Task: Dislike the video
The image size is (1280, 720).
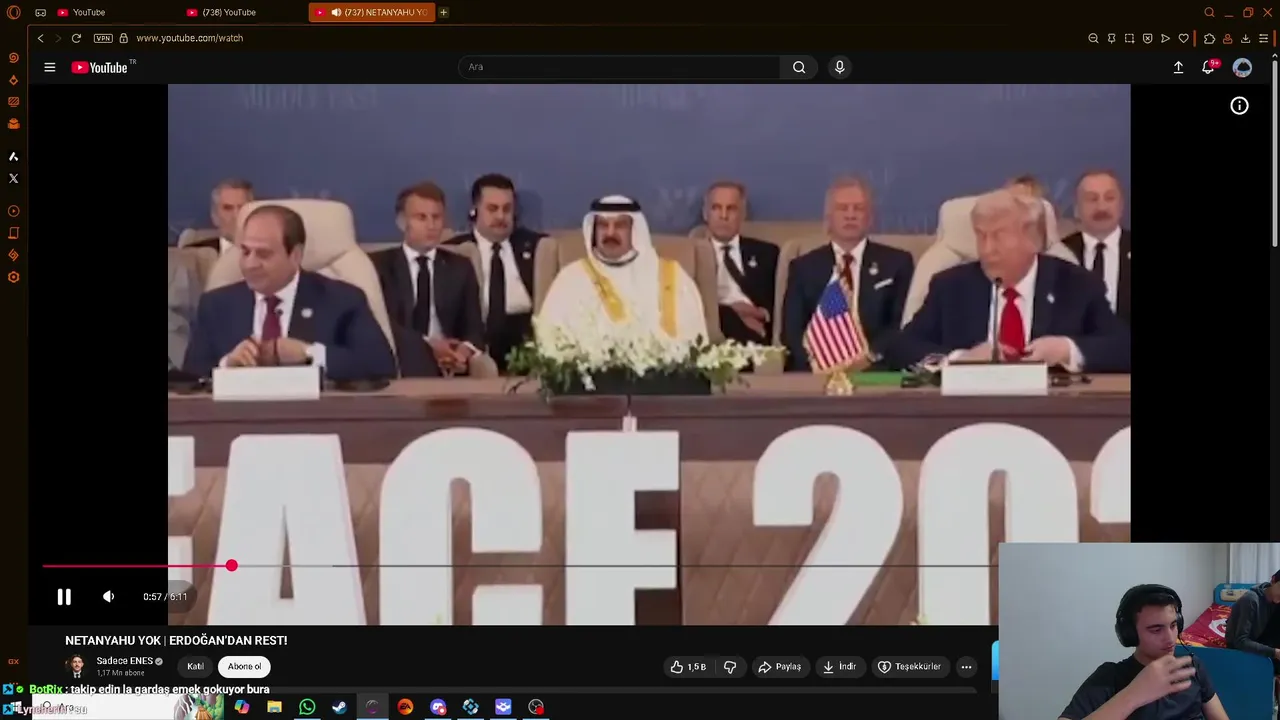Action: pyautogui.click(x=730, y=667)
